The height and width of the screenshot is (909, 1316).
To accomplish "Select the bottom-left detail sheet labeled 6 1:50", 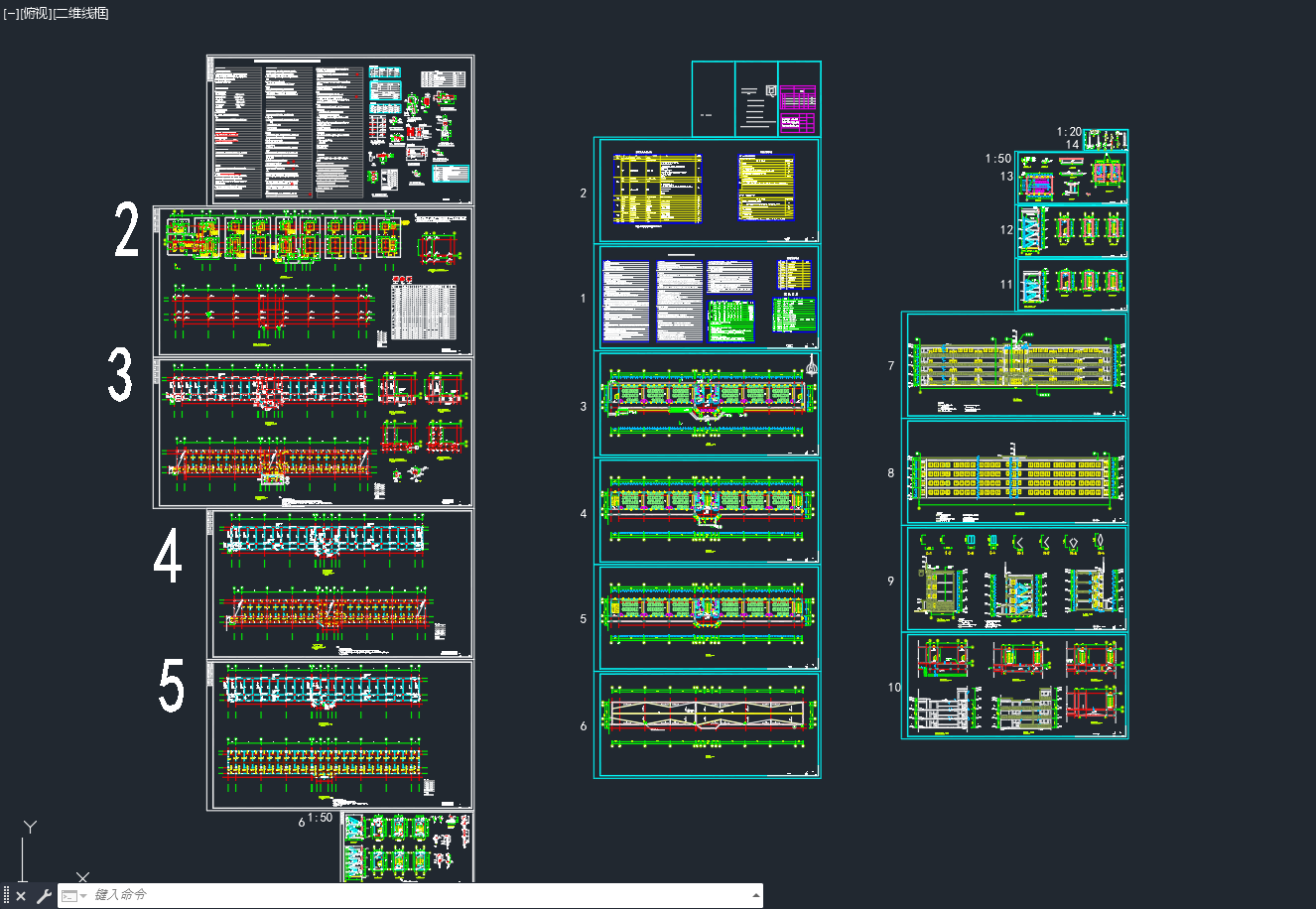I will [408, 846].
